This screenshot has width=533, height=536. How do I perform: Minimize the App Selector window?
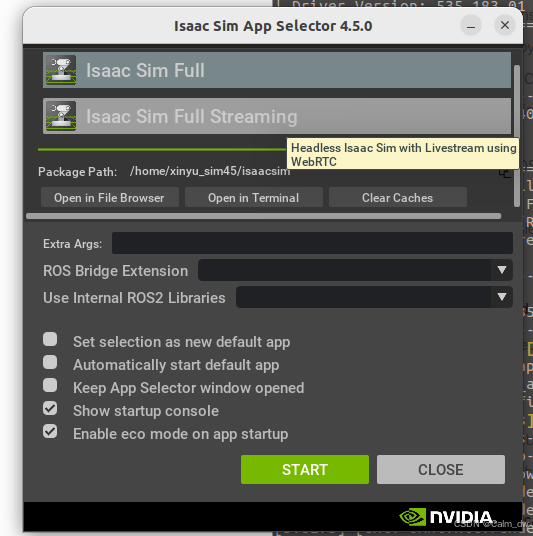(471, 25)
